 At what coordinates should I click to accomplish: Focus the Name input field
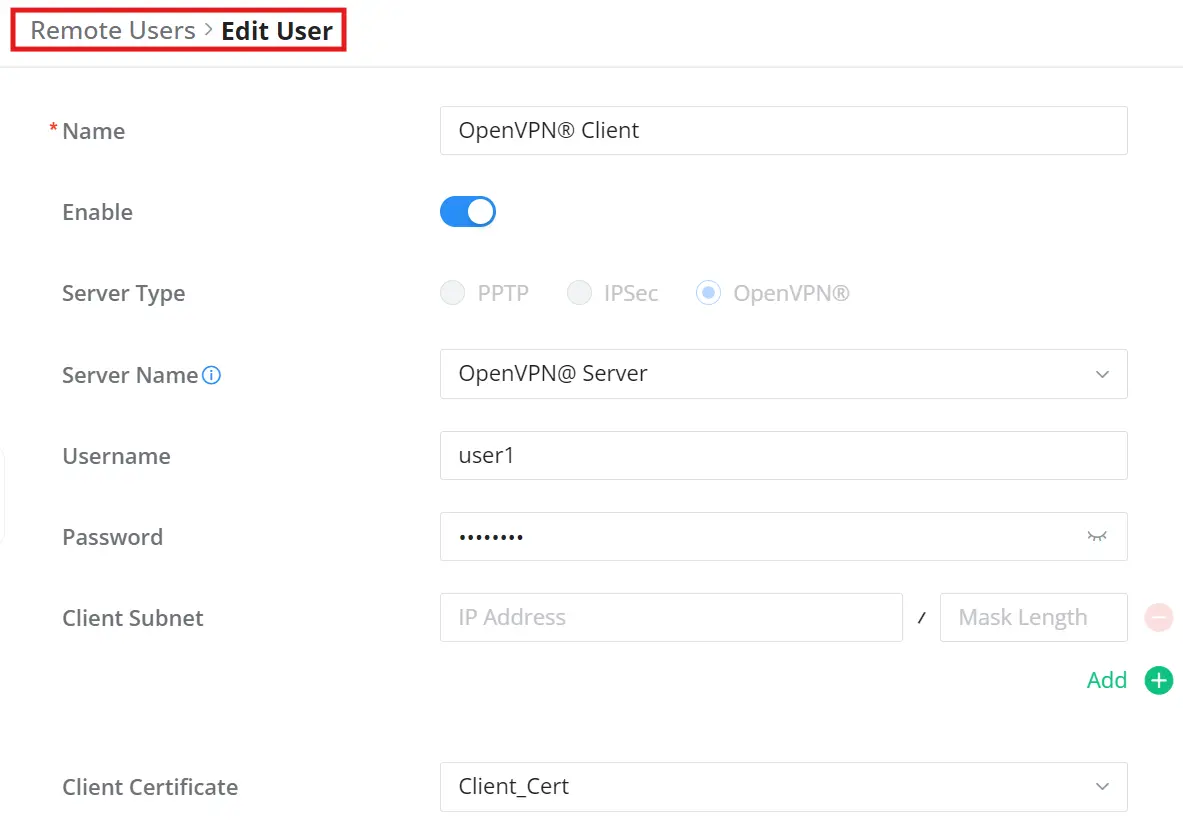pos(783,131)
